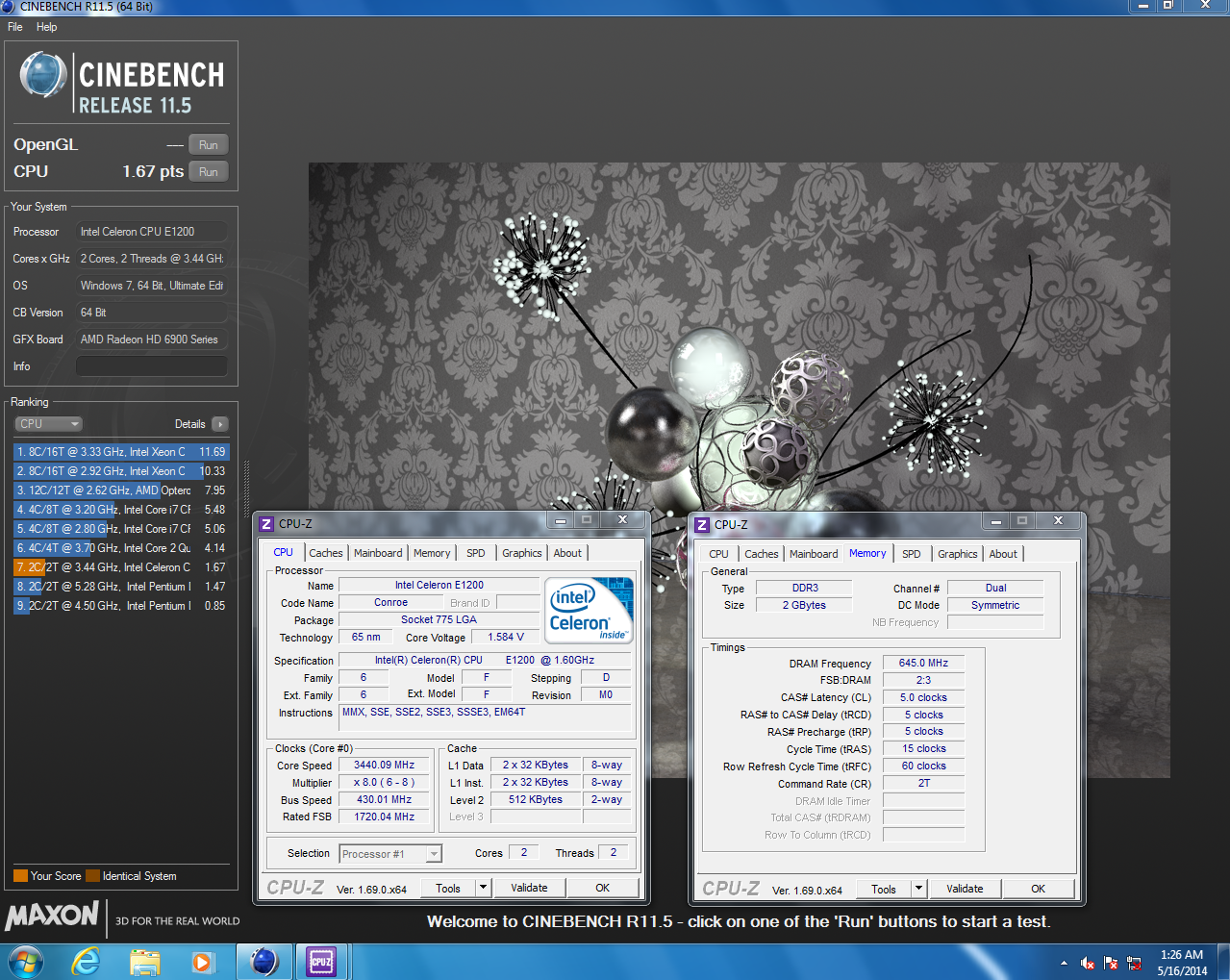Switch to Caches tab in right CPU-Z window
This screenshot has width=1230, height=980.
pyautogui.click(x=762, y=554)
